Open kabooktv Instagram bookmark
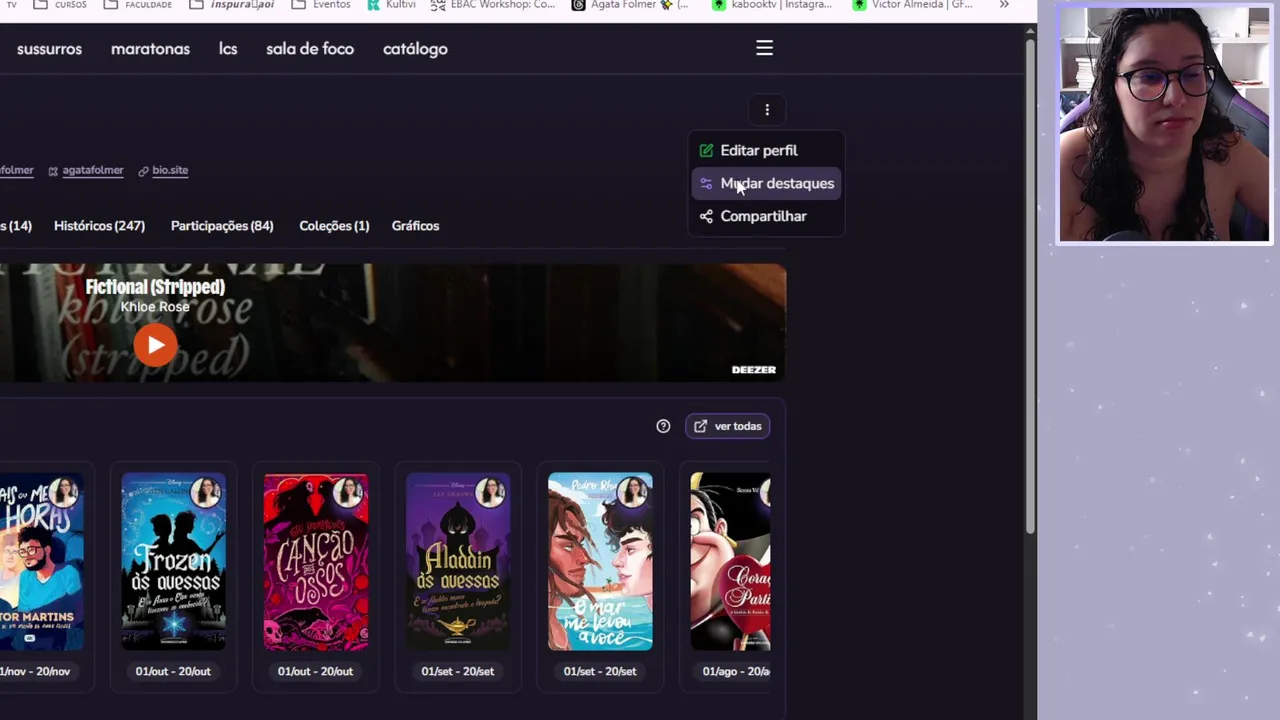 click(x=772, y=5)
